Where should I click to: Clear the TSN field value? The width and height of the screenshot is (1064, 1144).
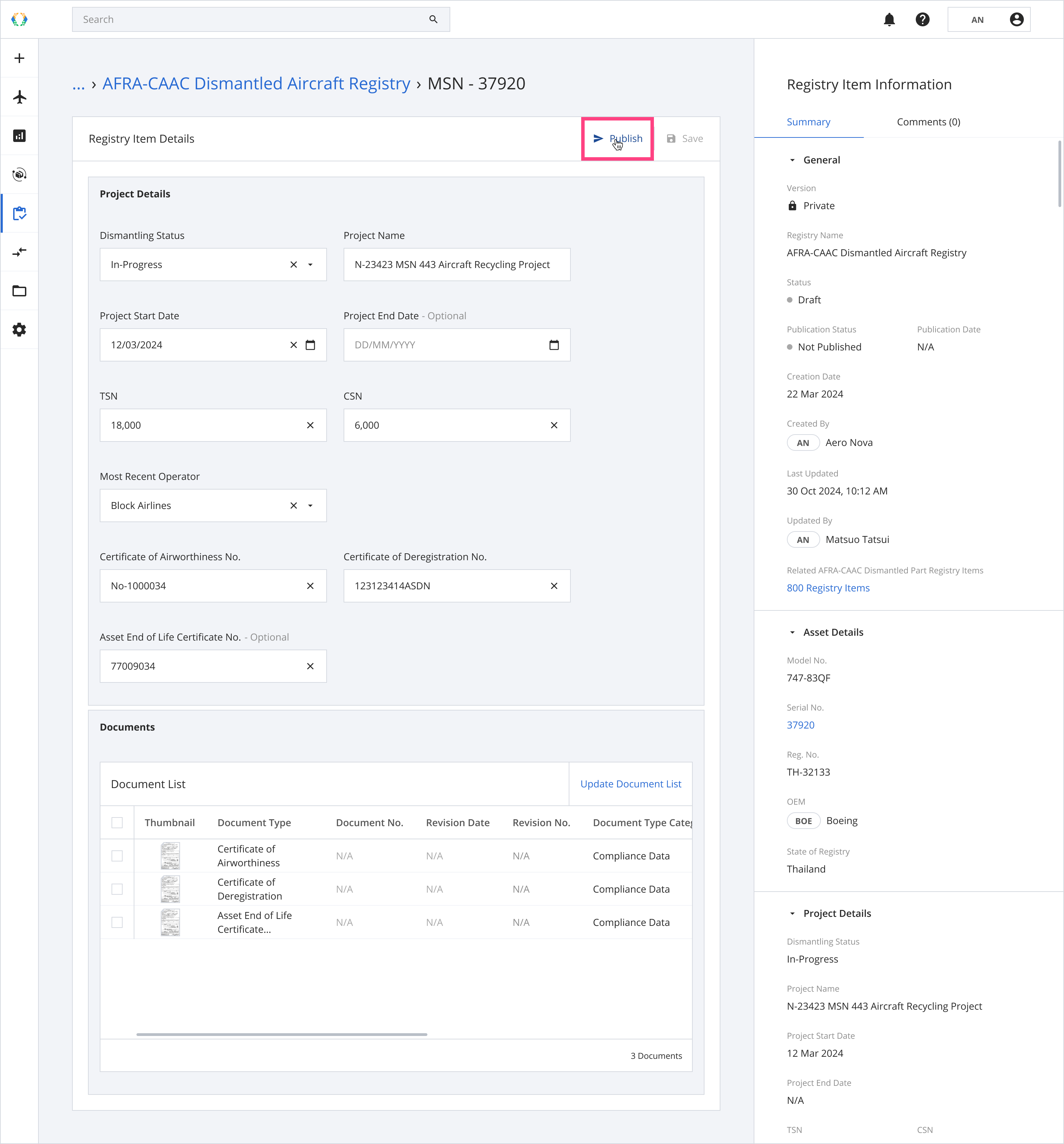310,425
